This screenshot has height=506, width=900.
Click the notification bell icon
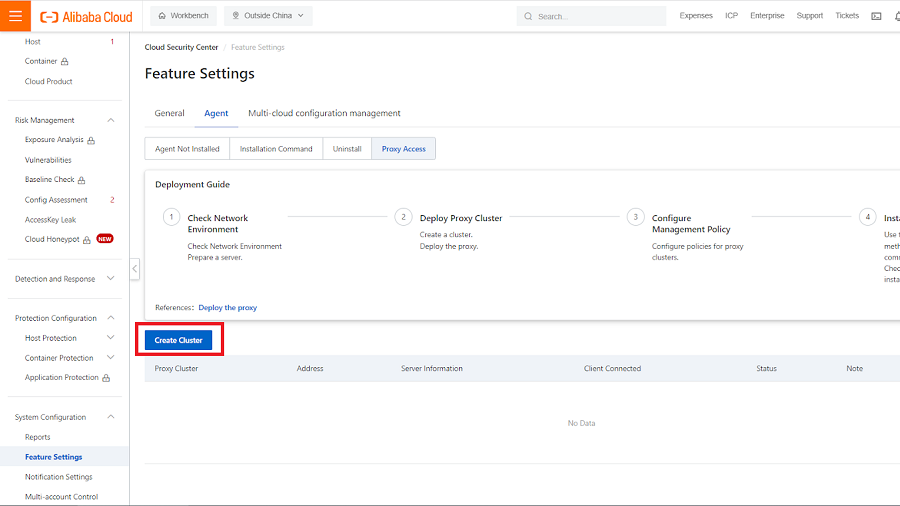coord(896,16)
